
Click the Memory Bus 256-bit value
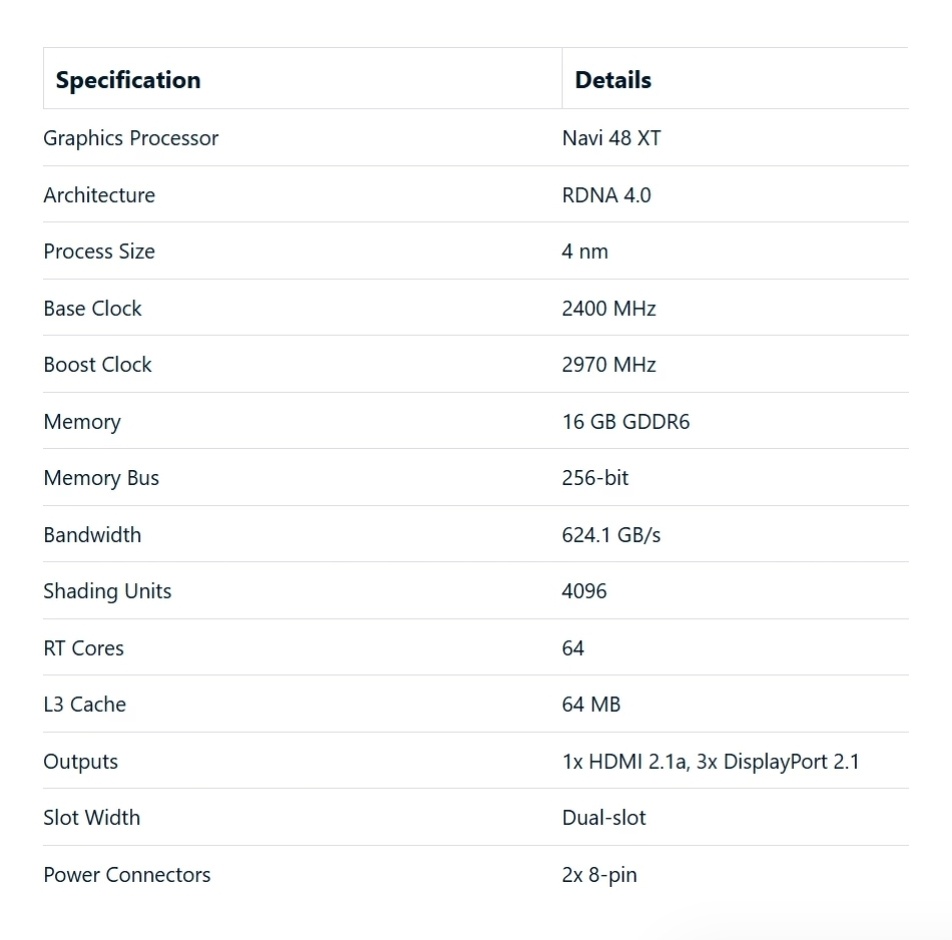coord(595,478)
